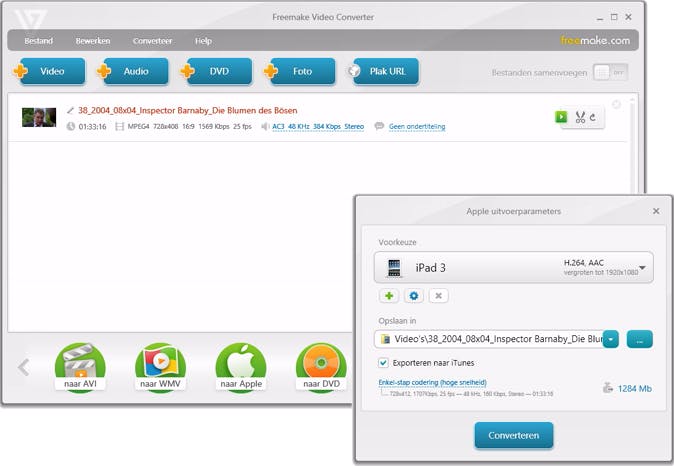Close the Apple uitvoerparameters dialog
The image size is (674, 466).
[656, 211]
